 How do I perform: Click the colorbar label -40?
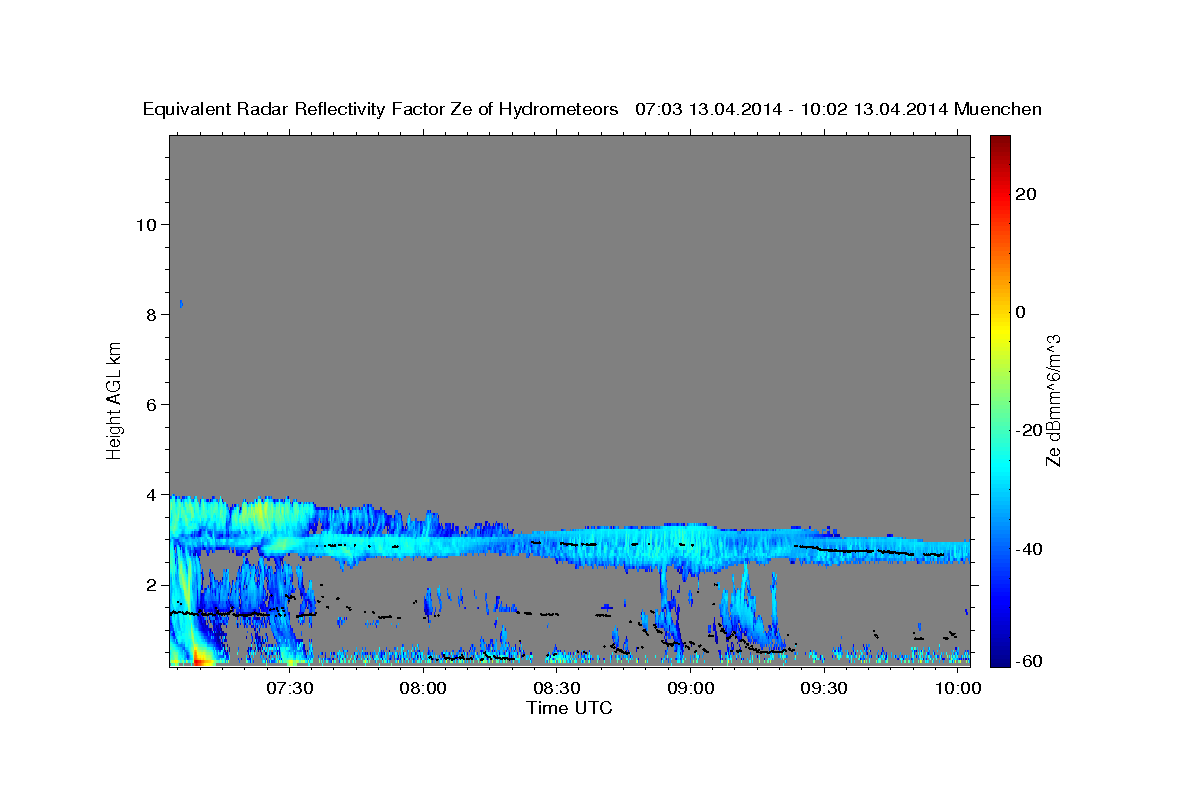pyautogui.click(x=1028, y=548)
